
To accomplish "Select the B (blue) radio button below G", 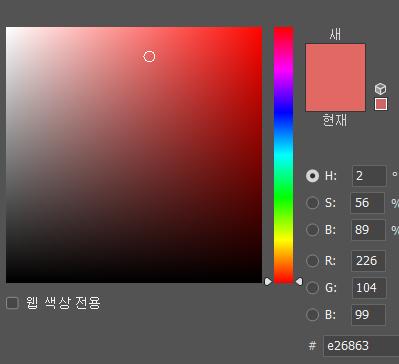I will tap(312, 315).
